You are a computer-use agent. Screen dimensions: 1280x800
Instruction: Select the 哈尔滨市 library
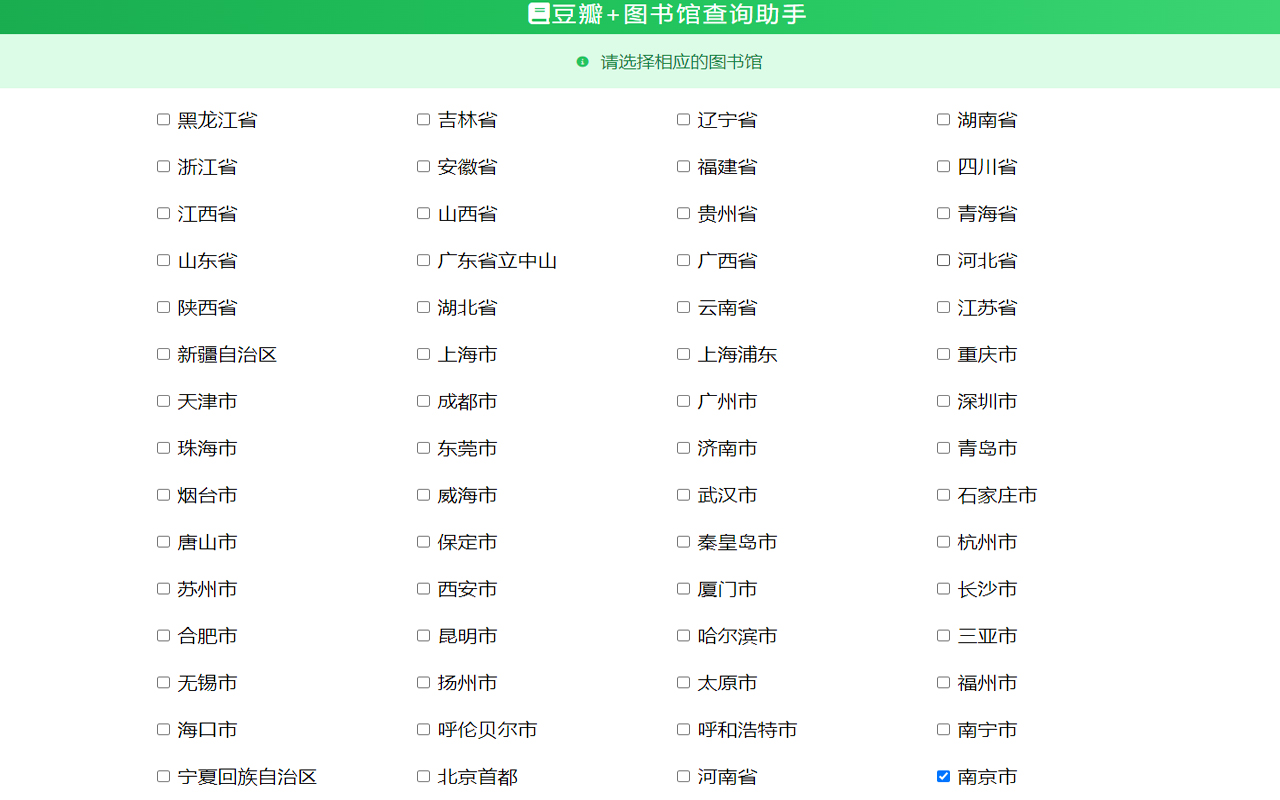682,634
